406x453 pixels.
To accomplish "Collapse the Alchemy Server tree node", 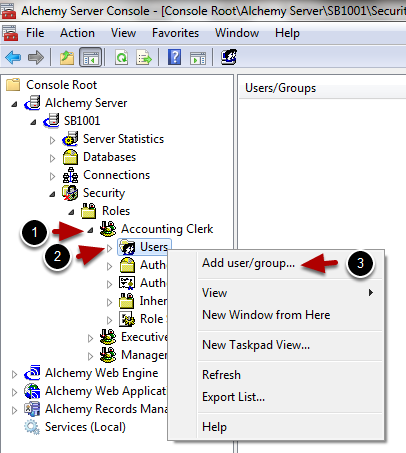I will tap(14, 104).
